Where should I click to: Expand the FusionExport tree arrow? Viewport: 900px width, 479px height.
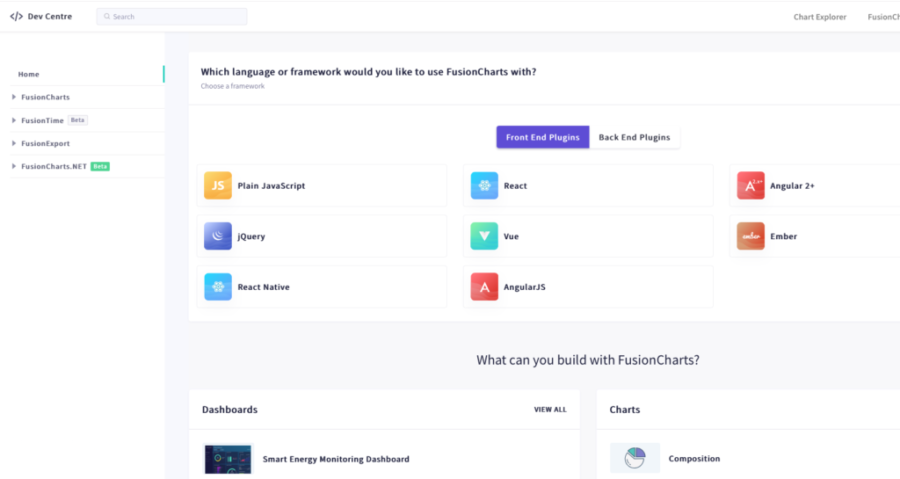click(14, 143)
